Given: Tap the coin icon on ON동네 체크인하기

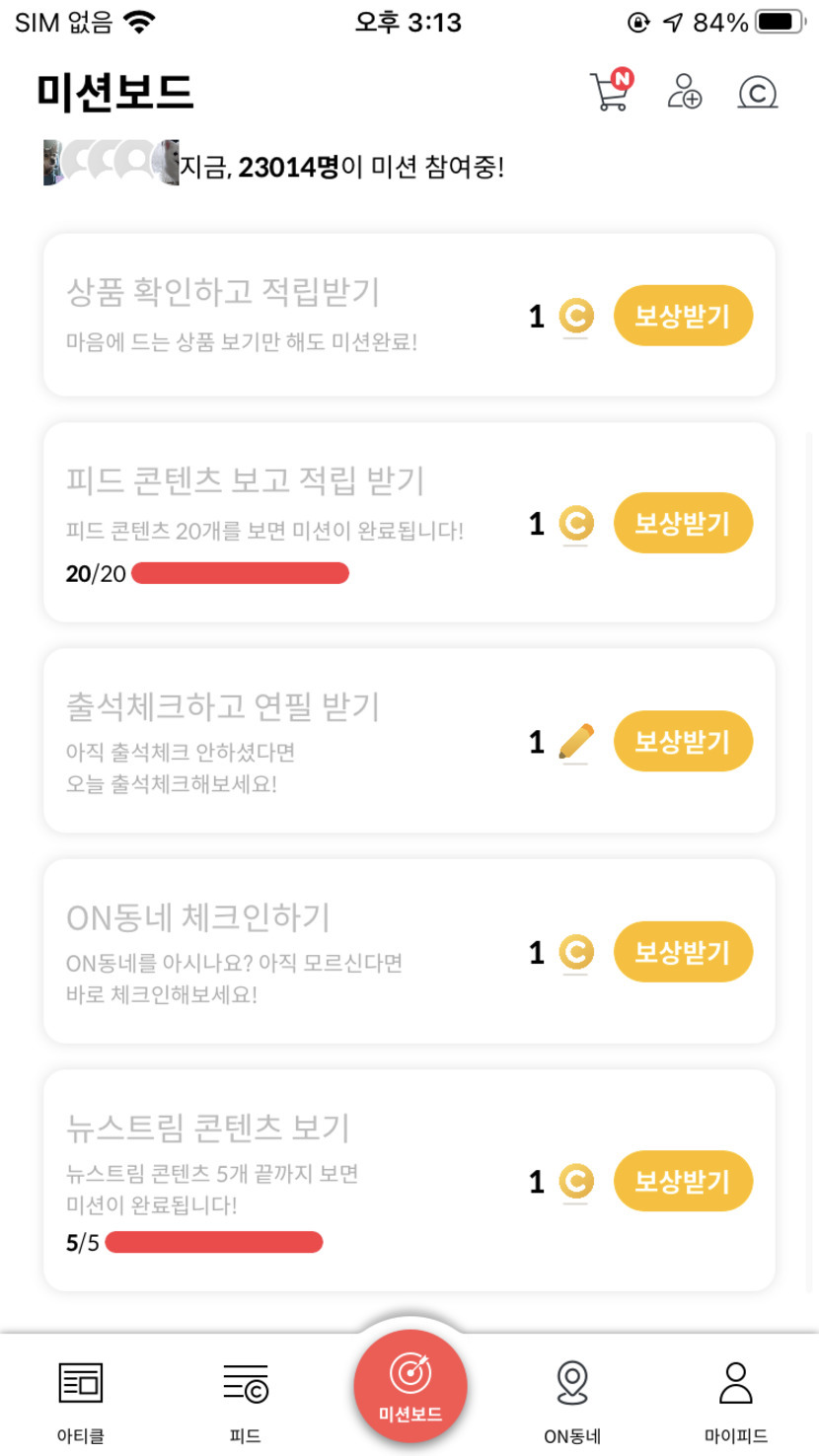Looking at the screenshot, I should coord(576,953).
